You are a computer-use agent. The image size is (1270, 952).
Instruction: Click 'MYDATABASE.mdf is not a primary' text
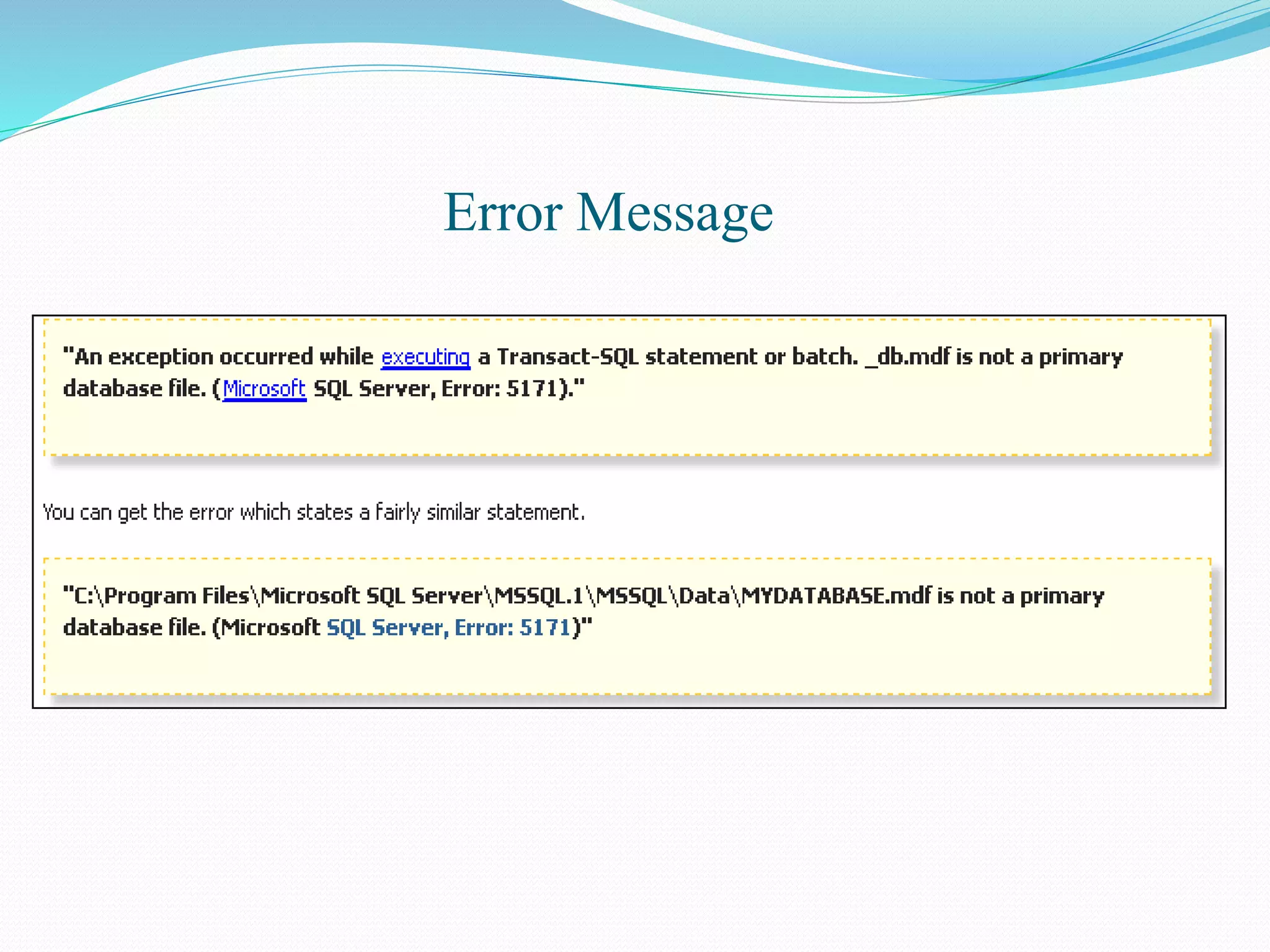[923, 596]
